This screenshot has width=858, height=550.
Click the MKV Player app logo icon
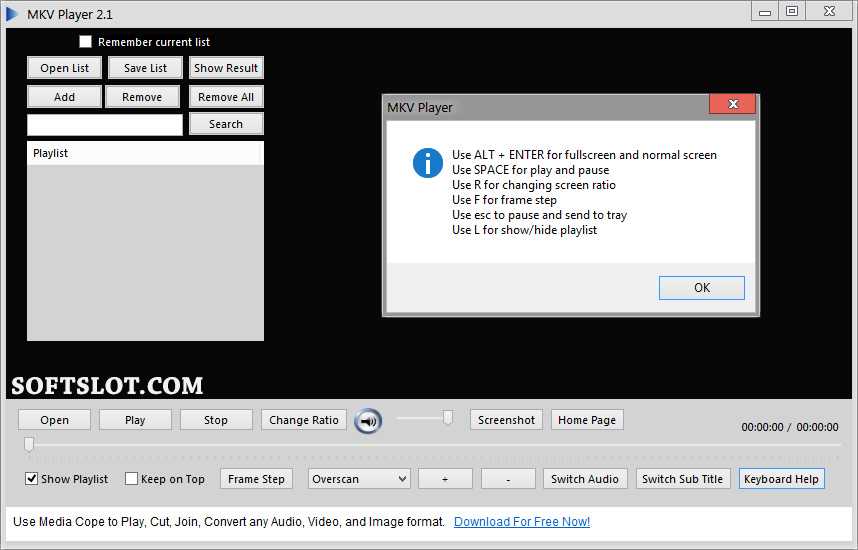click(x=11, y=14)
